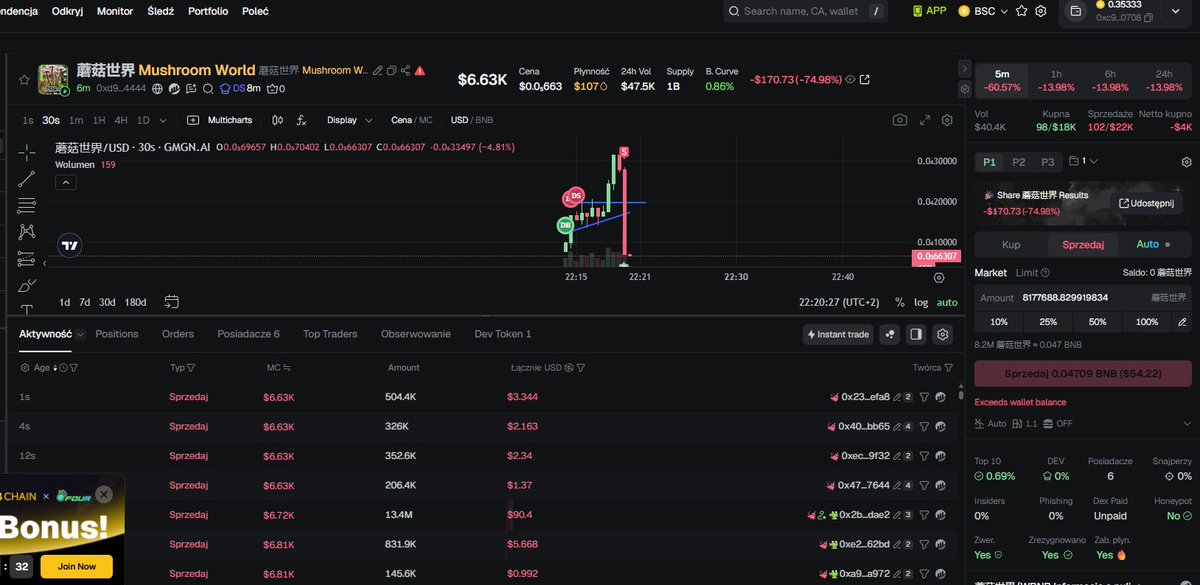Collapse the right side panel arrow
The image size is (1200, 585).
(x=964, y=69)
